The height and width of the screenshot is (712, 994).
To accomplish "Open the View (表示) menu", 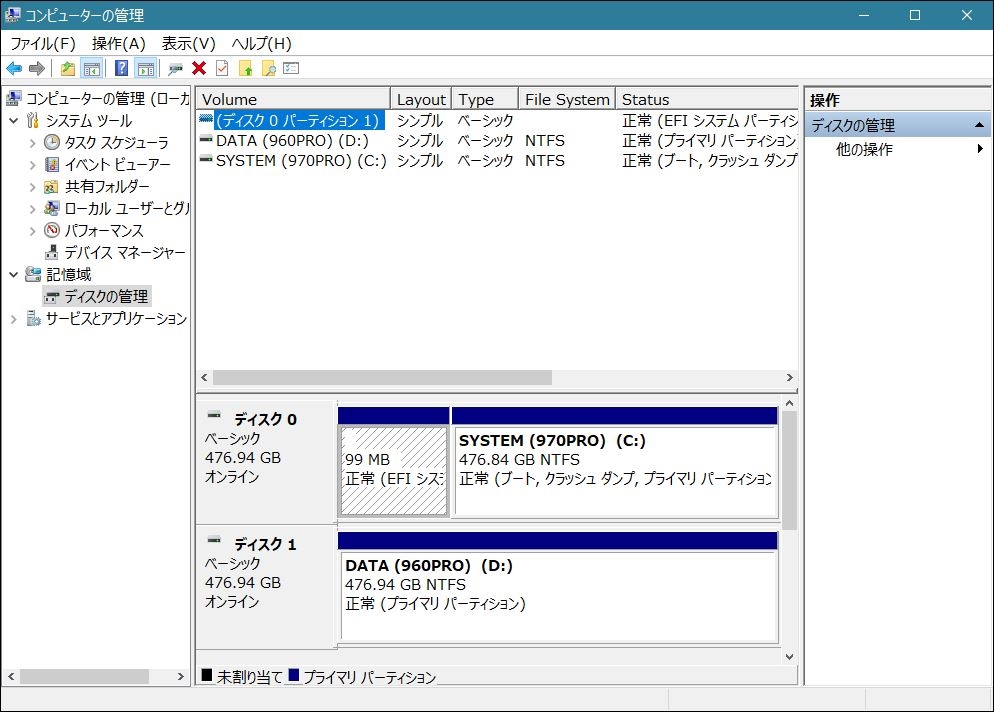I will click(x=188, y=44).
